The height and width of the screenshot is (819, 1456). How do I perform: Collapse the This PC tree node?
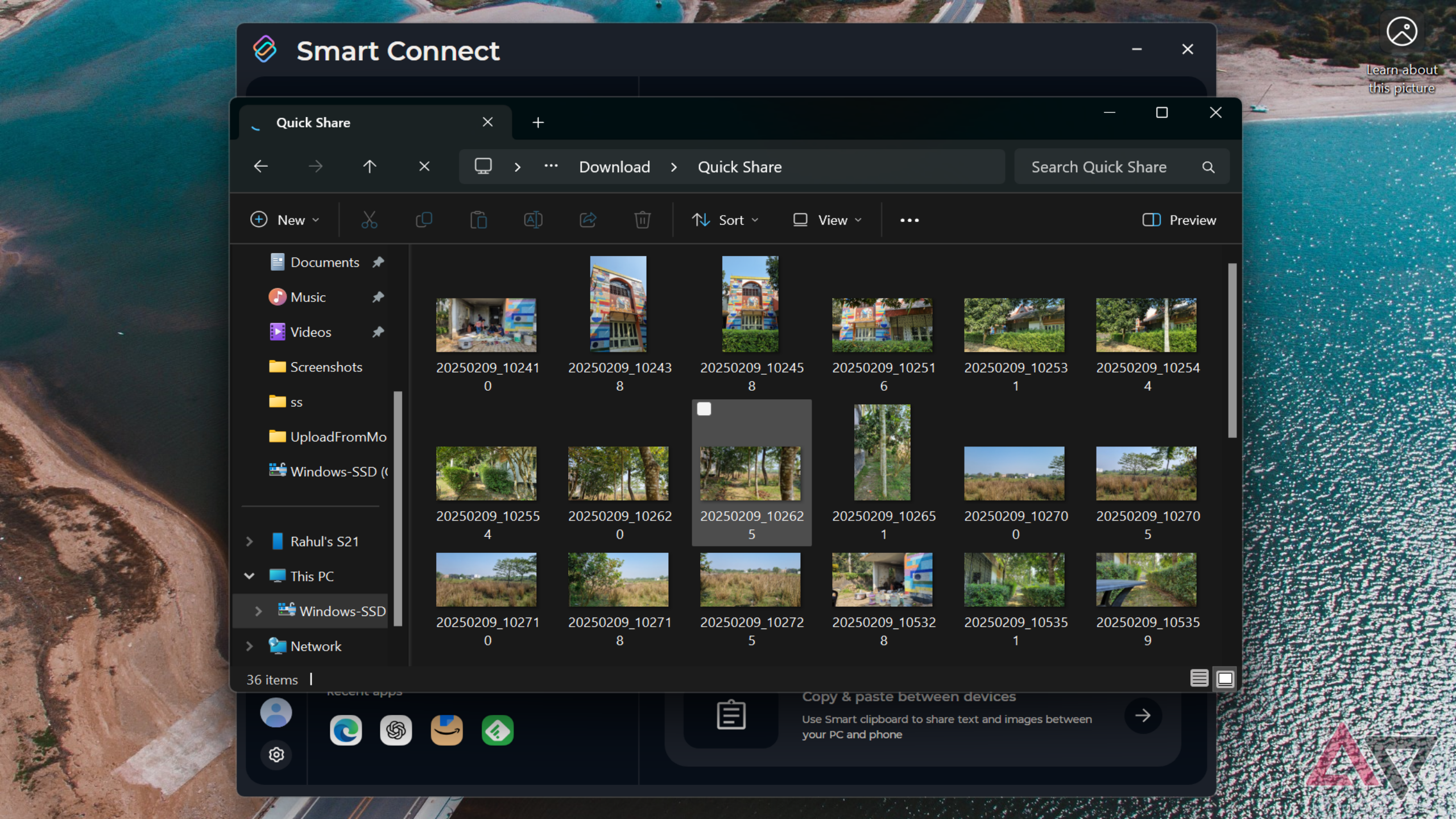[x=249, y=576]
